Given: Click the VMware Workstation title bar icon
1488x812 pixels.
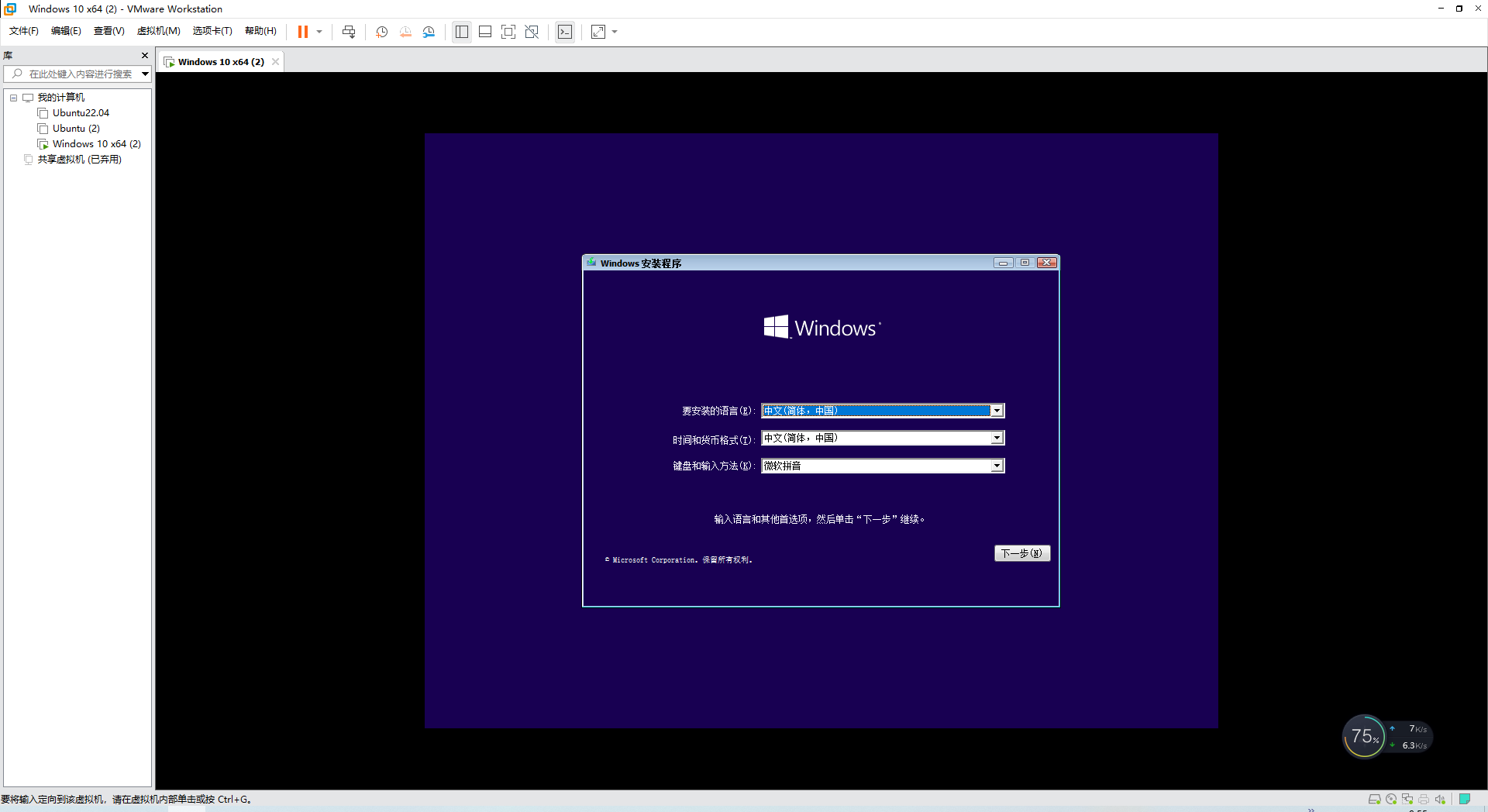Looking at the screenshot, I should [x=11, y=9].
